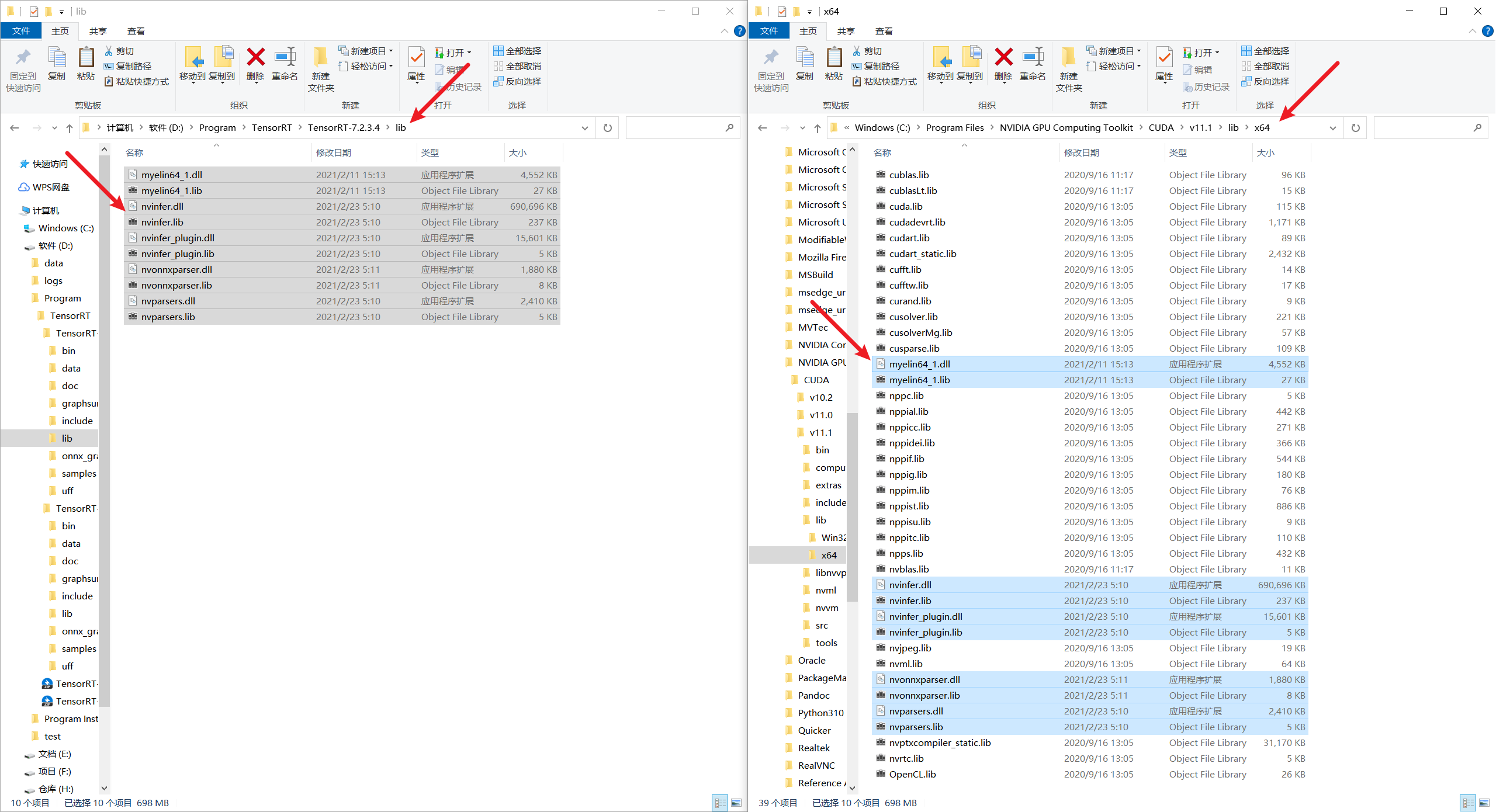The width and height of the screenshot is (1496, 812).
Task: Switch to details view in right window status bar
Action: click(x=1468, y=803)
